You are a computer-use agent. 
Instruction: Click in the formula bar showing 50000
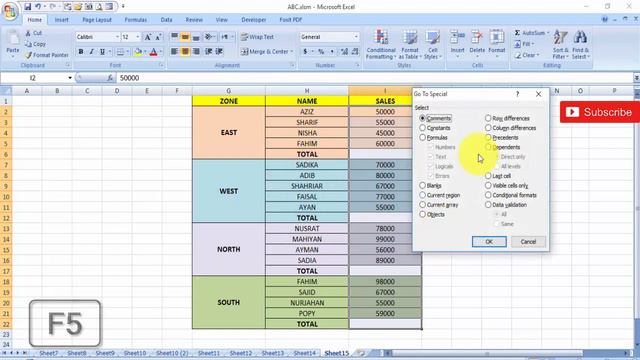click(x=375, y=78)
